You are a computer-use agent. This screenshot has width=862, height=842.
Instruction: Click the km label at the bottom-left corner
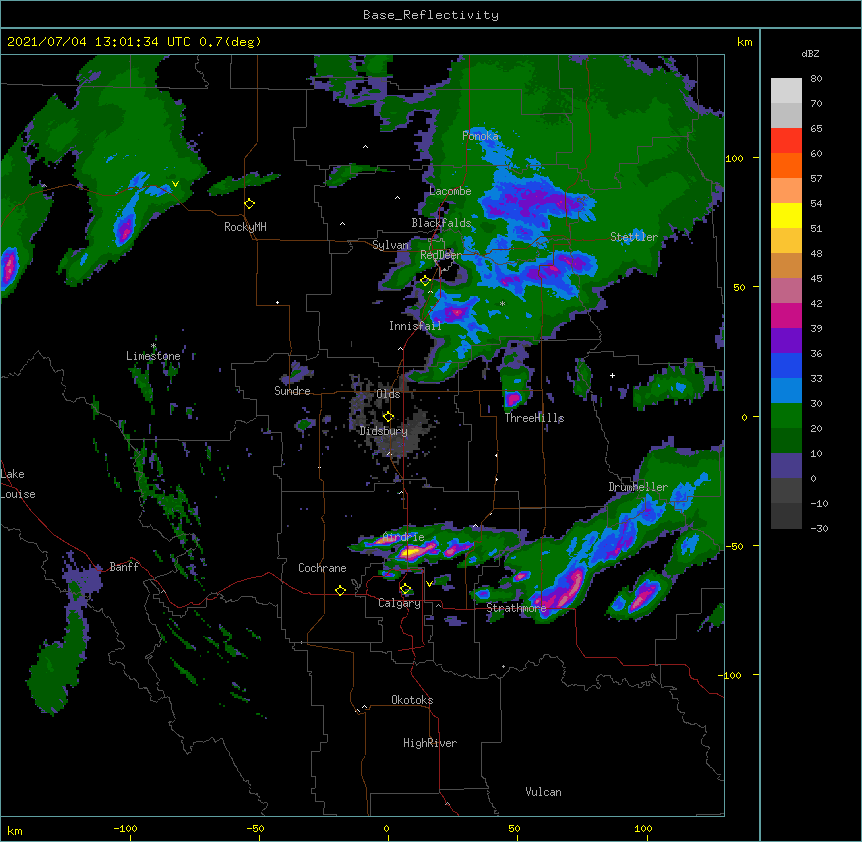[15, 831]
